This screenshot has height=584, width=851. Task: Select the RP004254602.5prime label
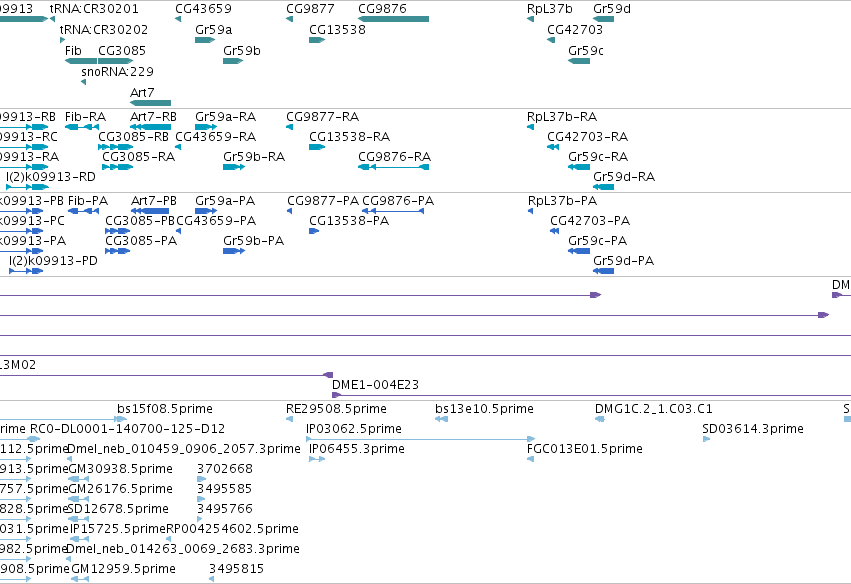(232, 529)
